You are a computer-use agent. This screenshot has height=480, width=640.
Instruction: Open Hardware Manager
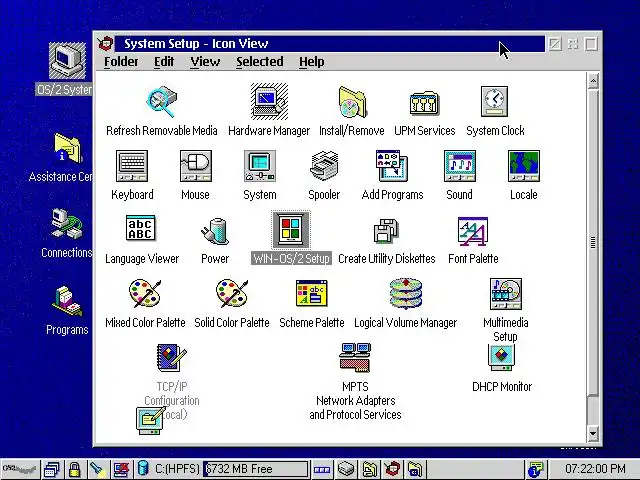point(269,101)
